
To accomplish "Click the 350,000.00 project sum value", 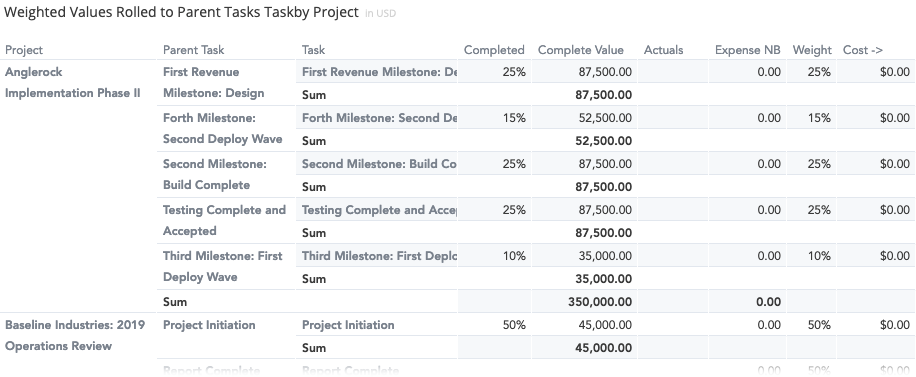I will pyautogui.click(x=600, y=302).
